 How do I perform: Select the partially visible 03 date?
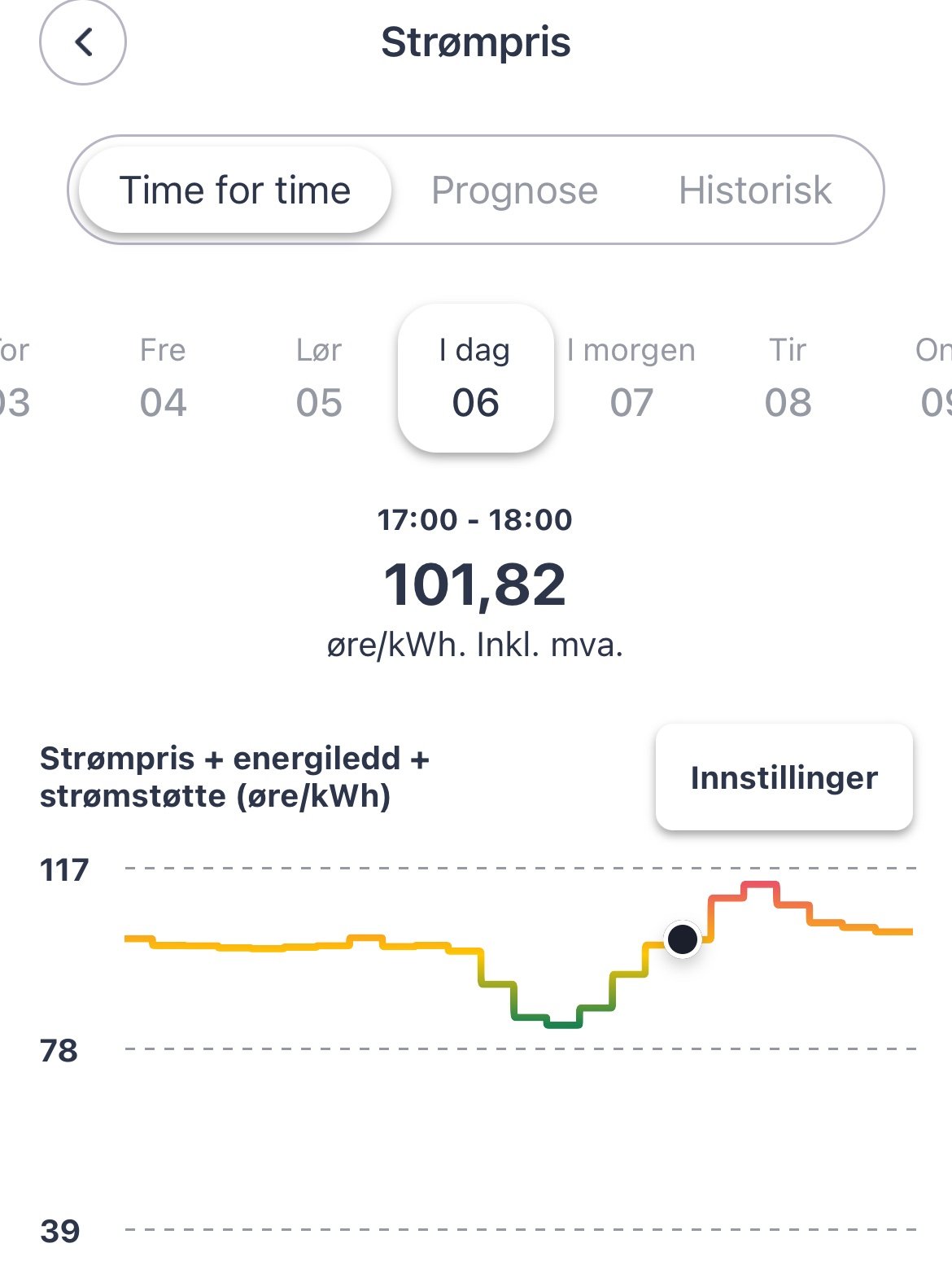[x=15, y=377]
